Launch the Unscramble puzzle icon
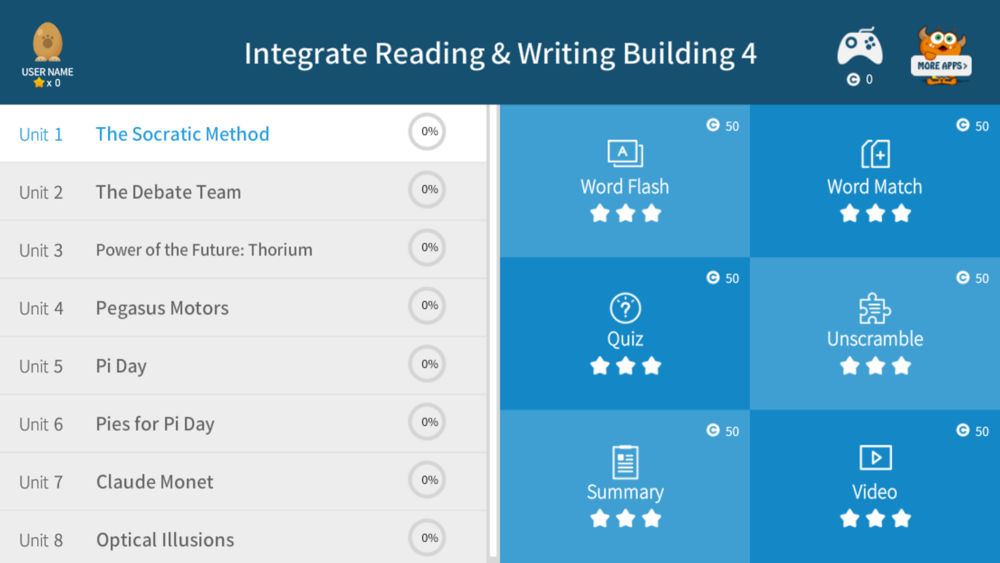The height and width of the screenshot is (563, 1000). pos(875,309)
